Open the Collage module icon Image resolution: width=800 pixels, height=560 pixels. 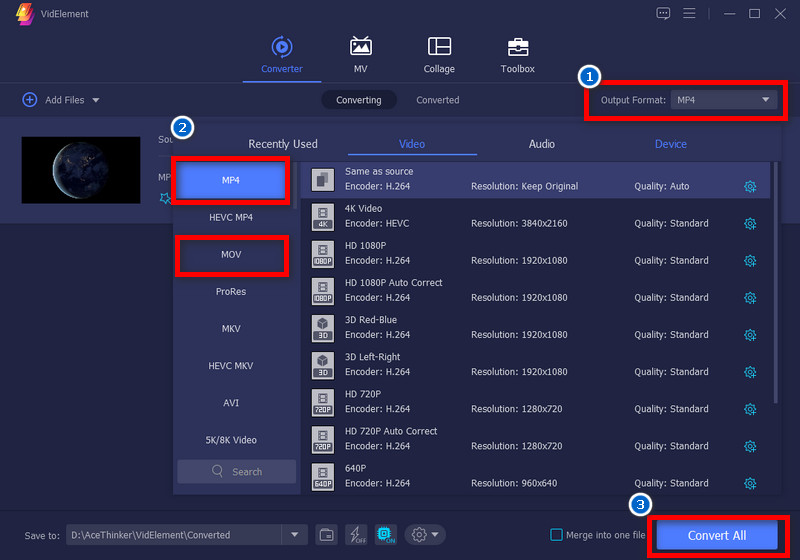tap(439, 46)
